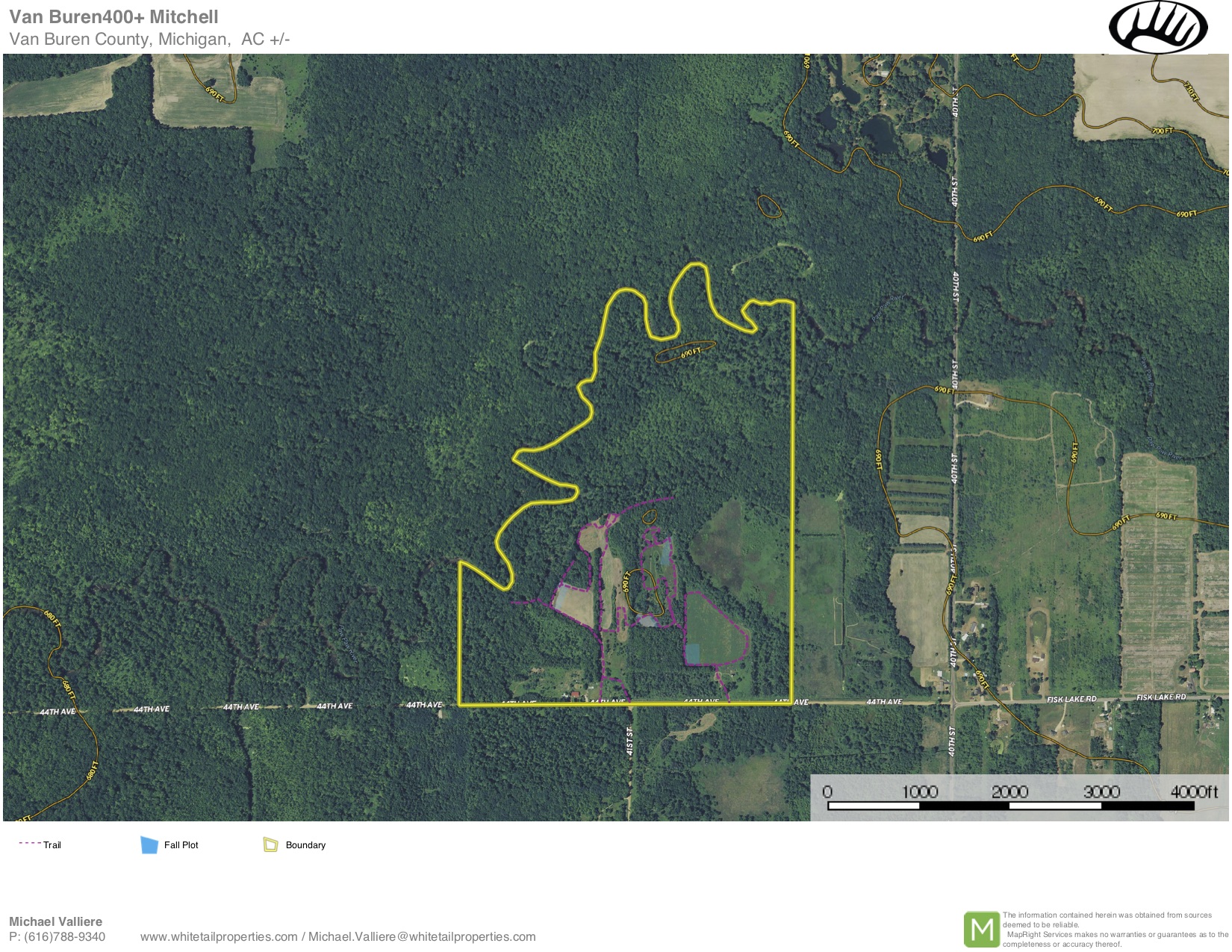Image resolution: width=1232 pixels, height=952 pixels.
Task: Click the yellow Boundary legend polygon icon
Action: (x=270, y=844)
